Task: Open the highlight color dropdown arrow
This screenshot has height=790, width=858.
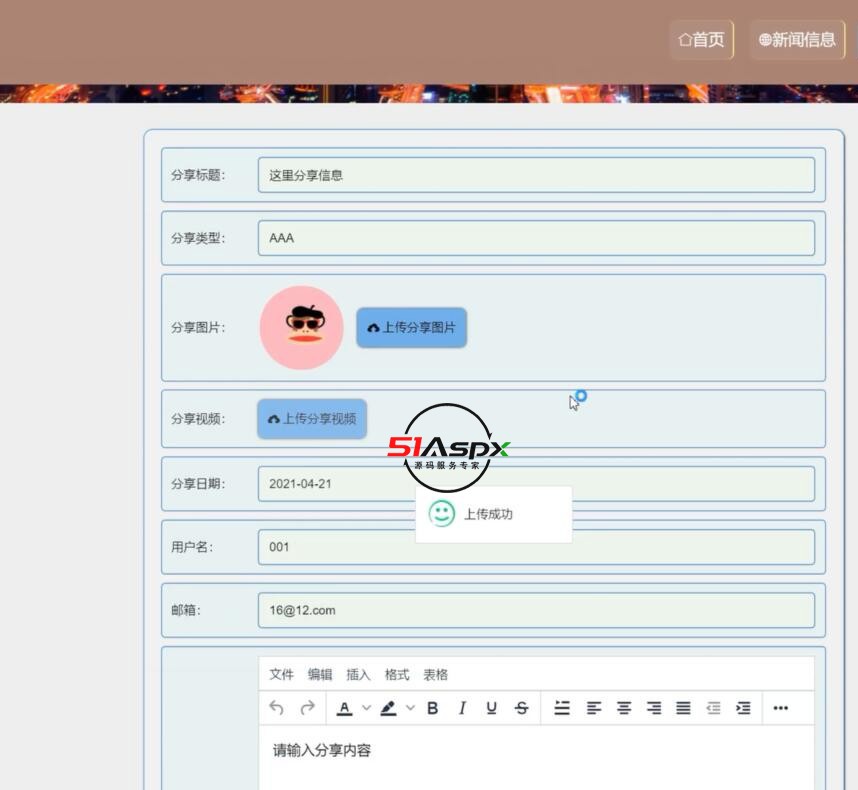Action: [410, 708]
